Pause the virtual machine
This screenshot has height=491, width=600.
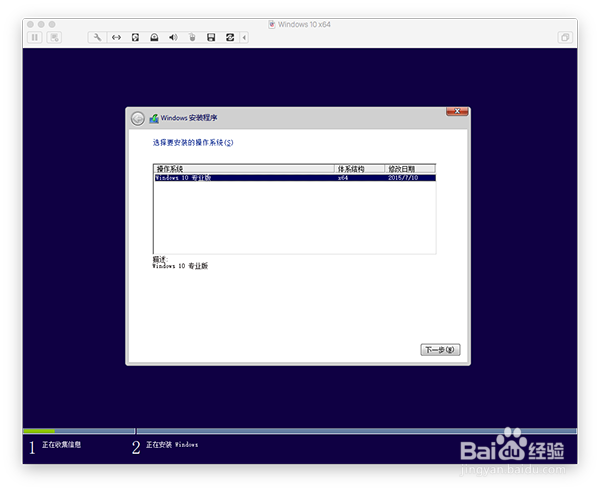click(35, 37)
